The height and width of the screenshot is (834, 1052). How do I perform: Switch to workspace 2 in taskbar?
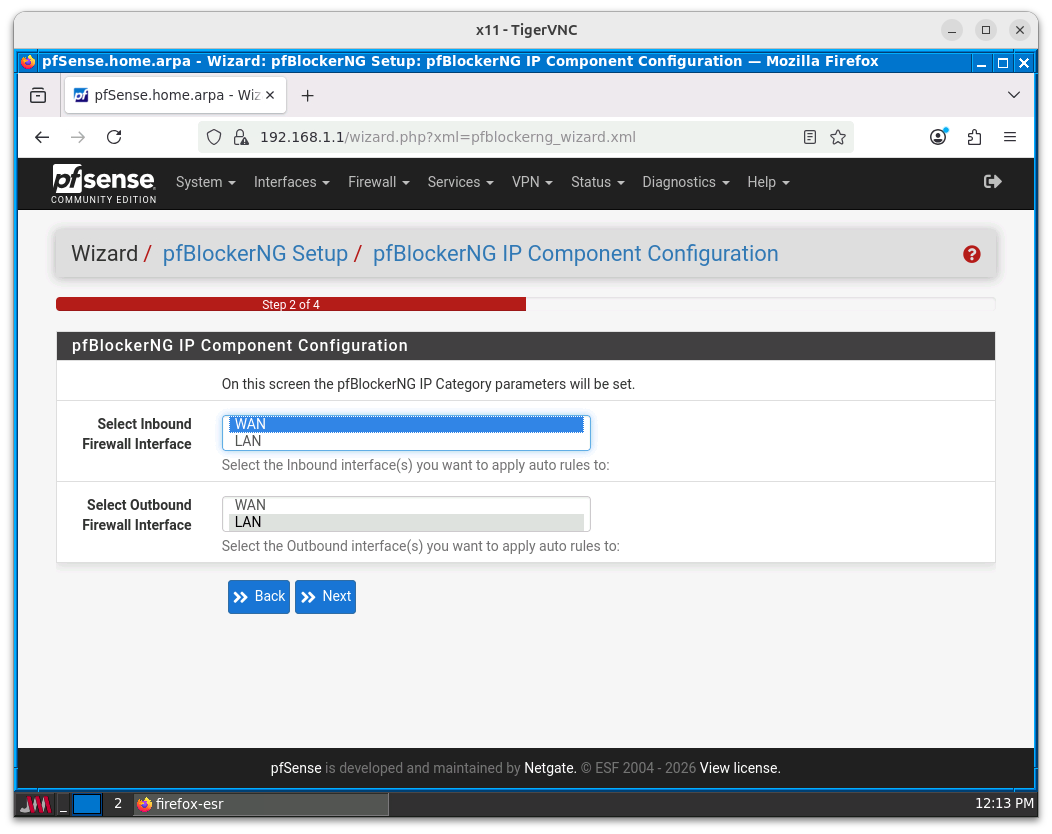click(117, 804)
